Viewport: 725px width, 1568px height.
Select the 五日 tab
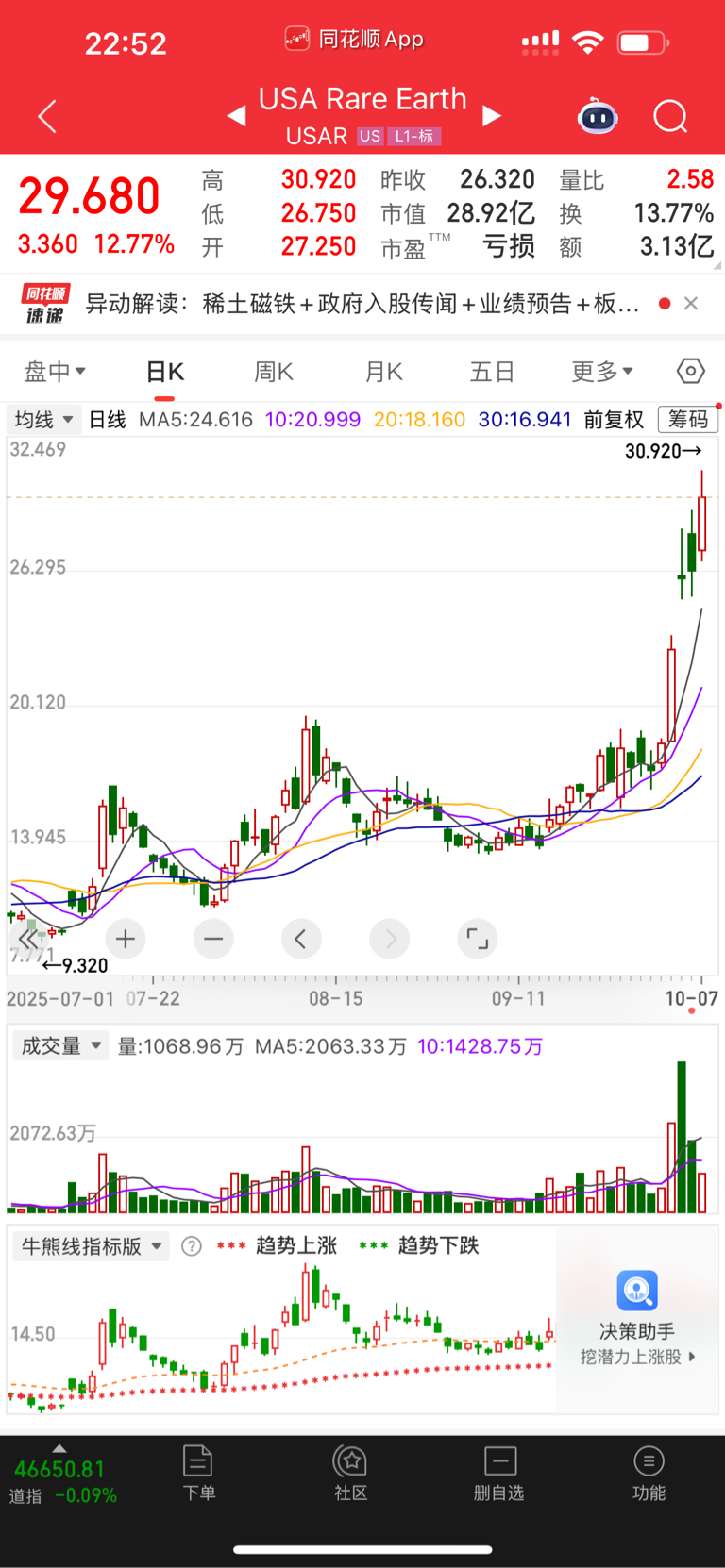coord(492,372)
